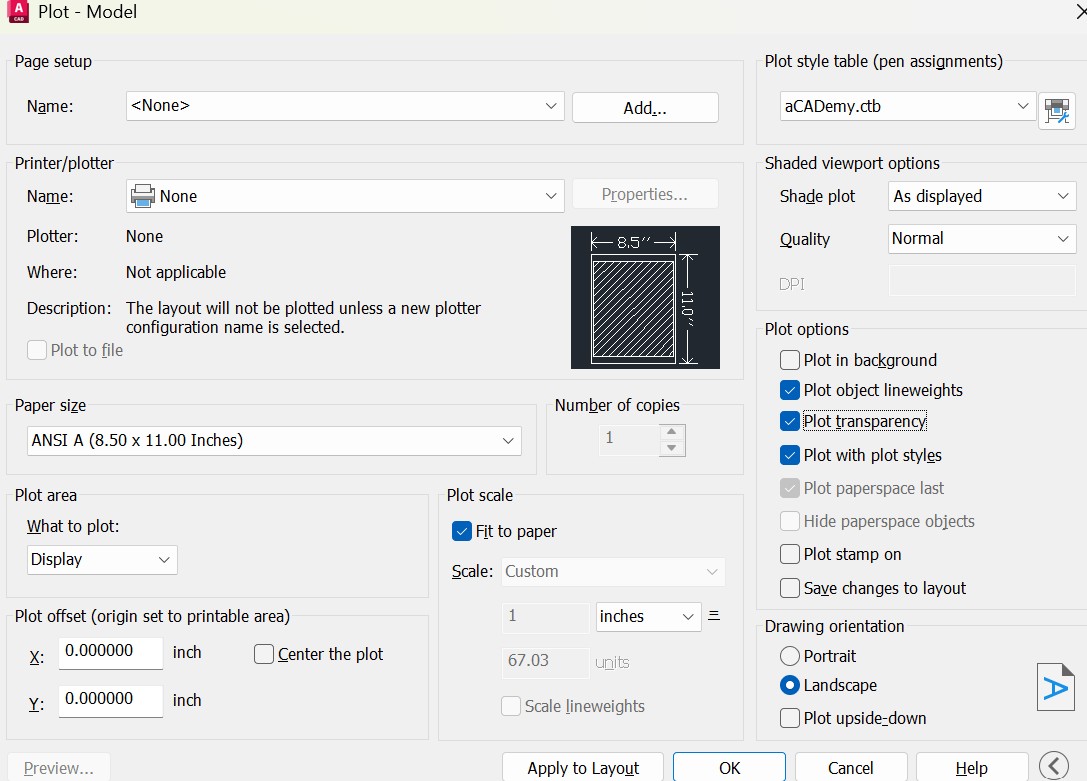Image resolution: width=1087 pixels, height=781 pixels.
Task: Click the plotter description text
Action: (304, 317)
